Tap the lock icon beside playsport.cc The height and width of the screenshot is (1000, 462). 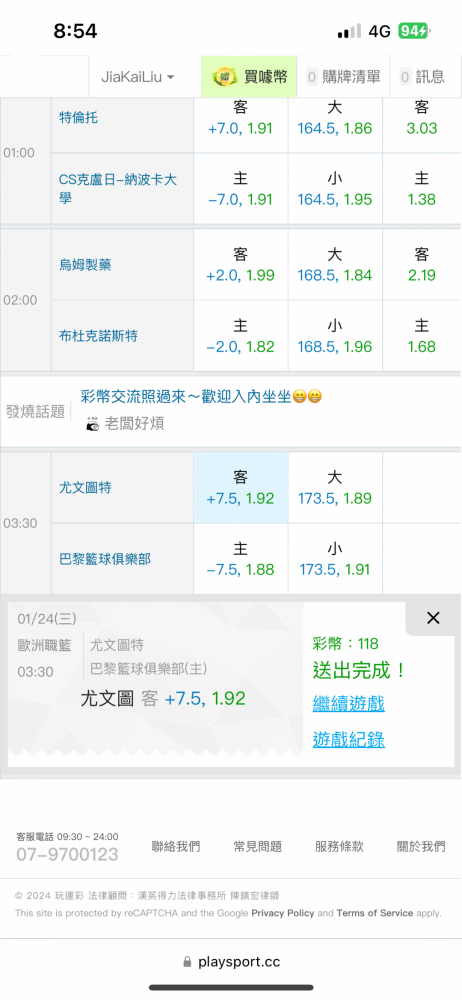(187, 962)
